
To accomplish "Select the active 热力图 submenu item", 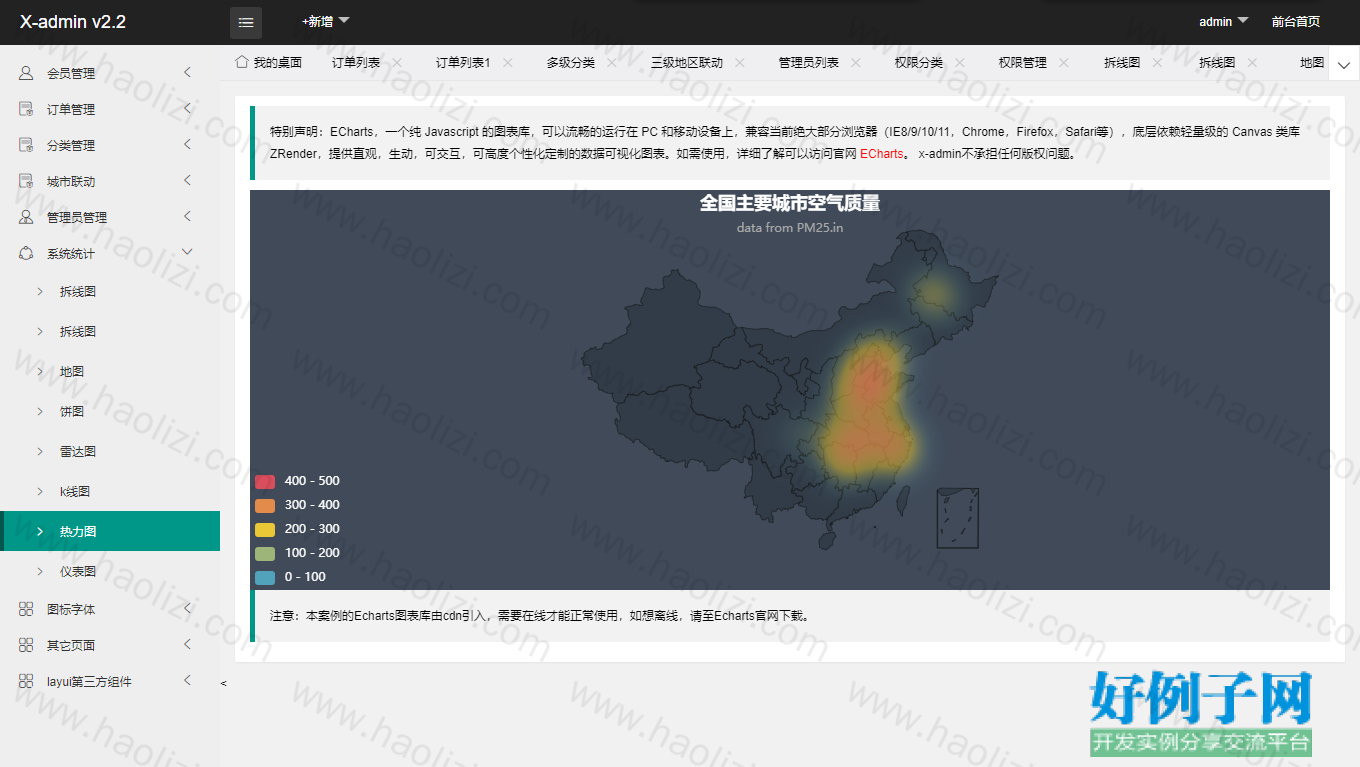I will coord(110,531).
